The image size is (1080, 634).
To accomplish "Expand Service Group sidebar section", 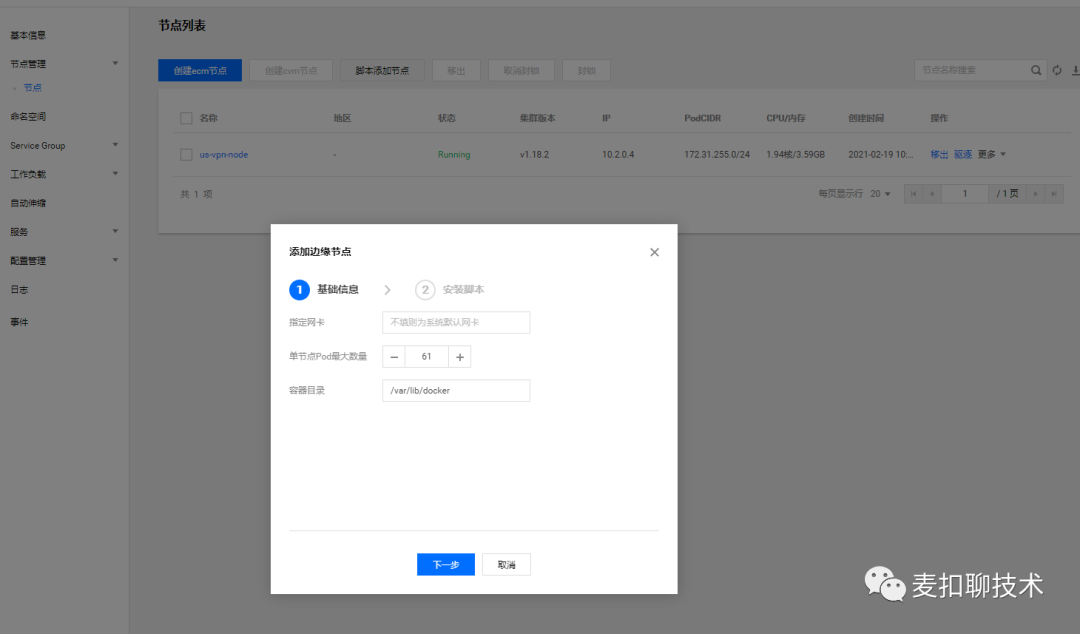I will [115, 145].
